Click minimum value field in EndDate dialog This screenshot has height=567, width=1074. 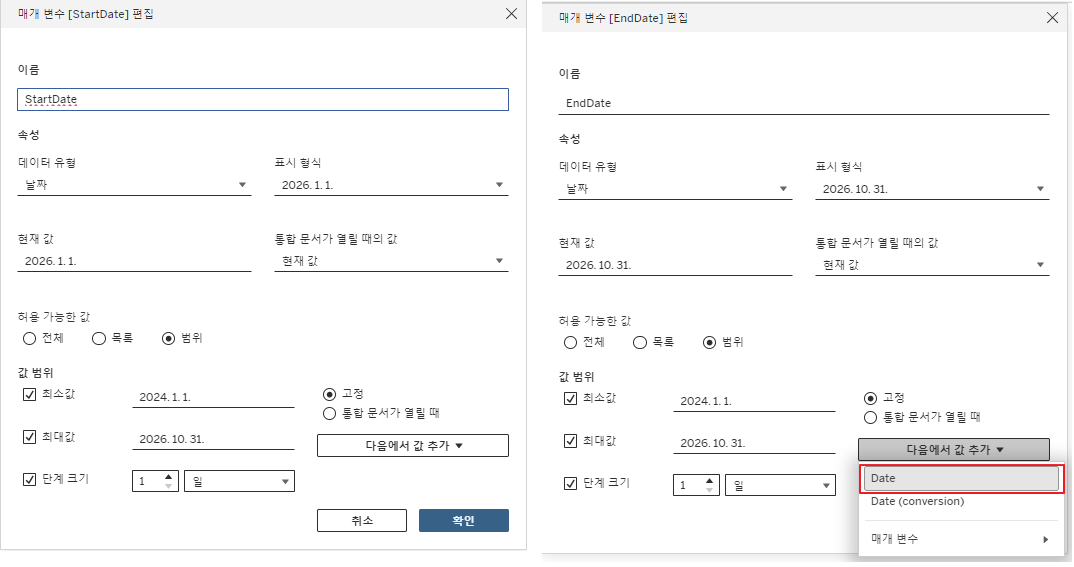[754, 401]
